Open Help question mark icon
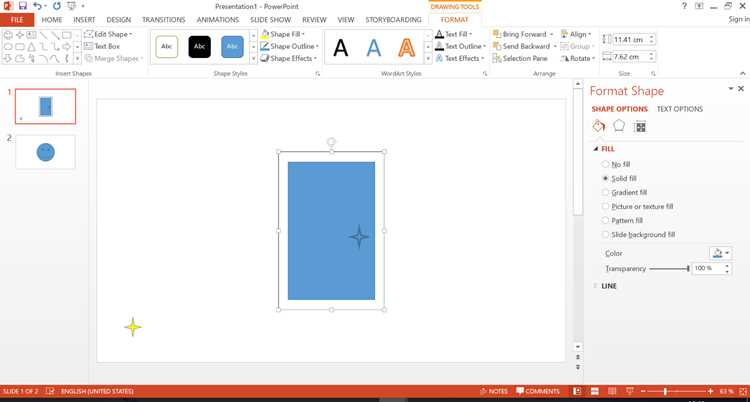The image size is (750, 402). (684, 6)
